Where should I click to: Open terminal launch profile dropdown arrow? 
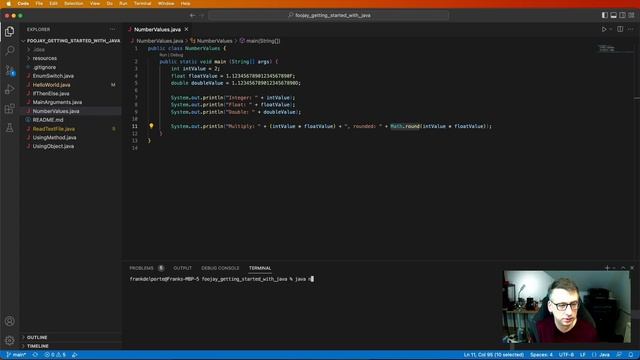[x=613, y=268]
